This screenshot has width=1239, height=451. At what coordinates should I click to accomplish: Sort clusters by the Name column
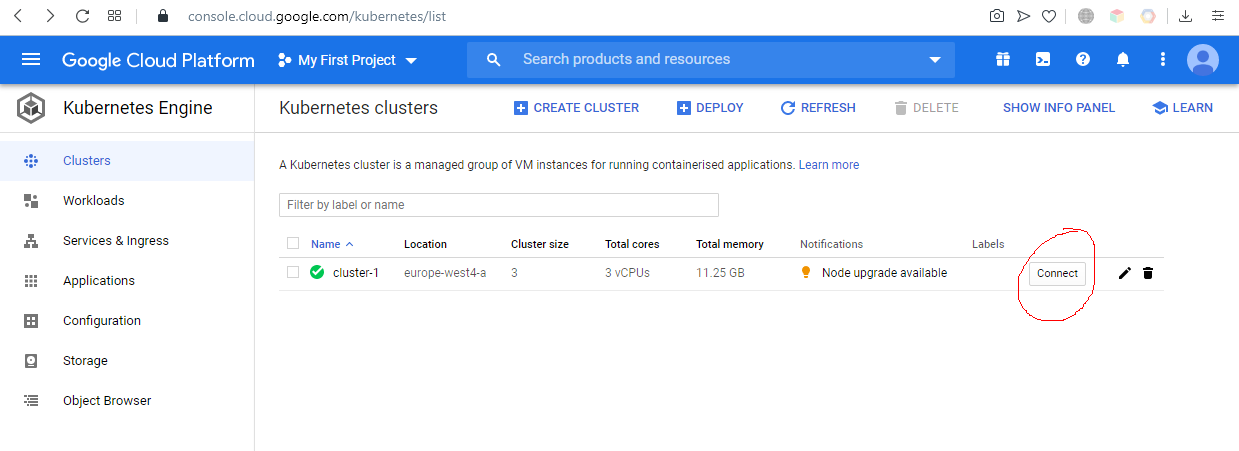[x=326, y=244]
